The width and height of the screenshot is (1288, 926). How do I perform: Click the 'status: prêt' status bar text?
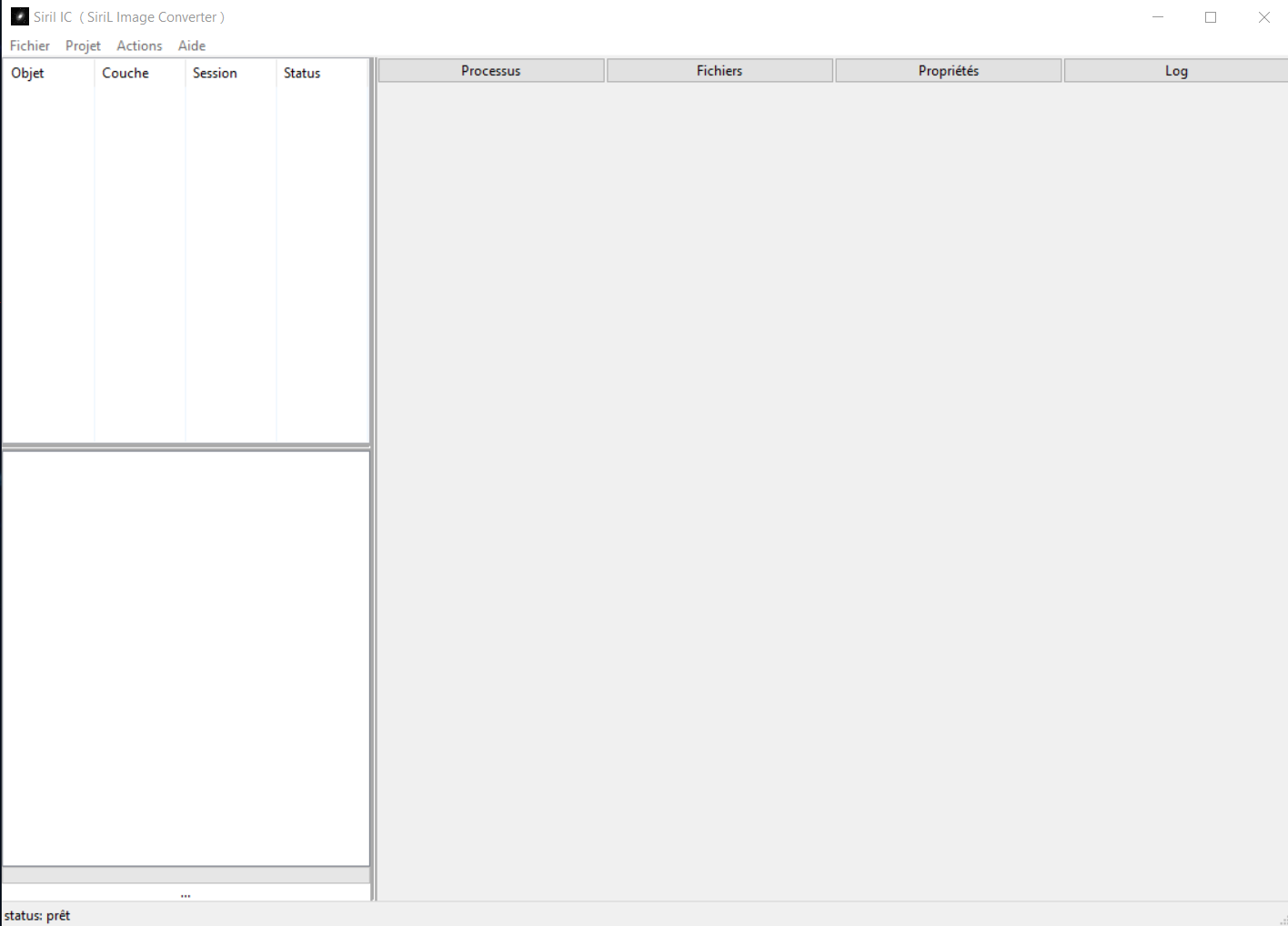(37, 915)
